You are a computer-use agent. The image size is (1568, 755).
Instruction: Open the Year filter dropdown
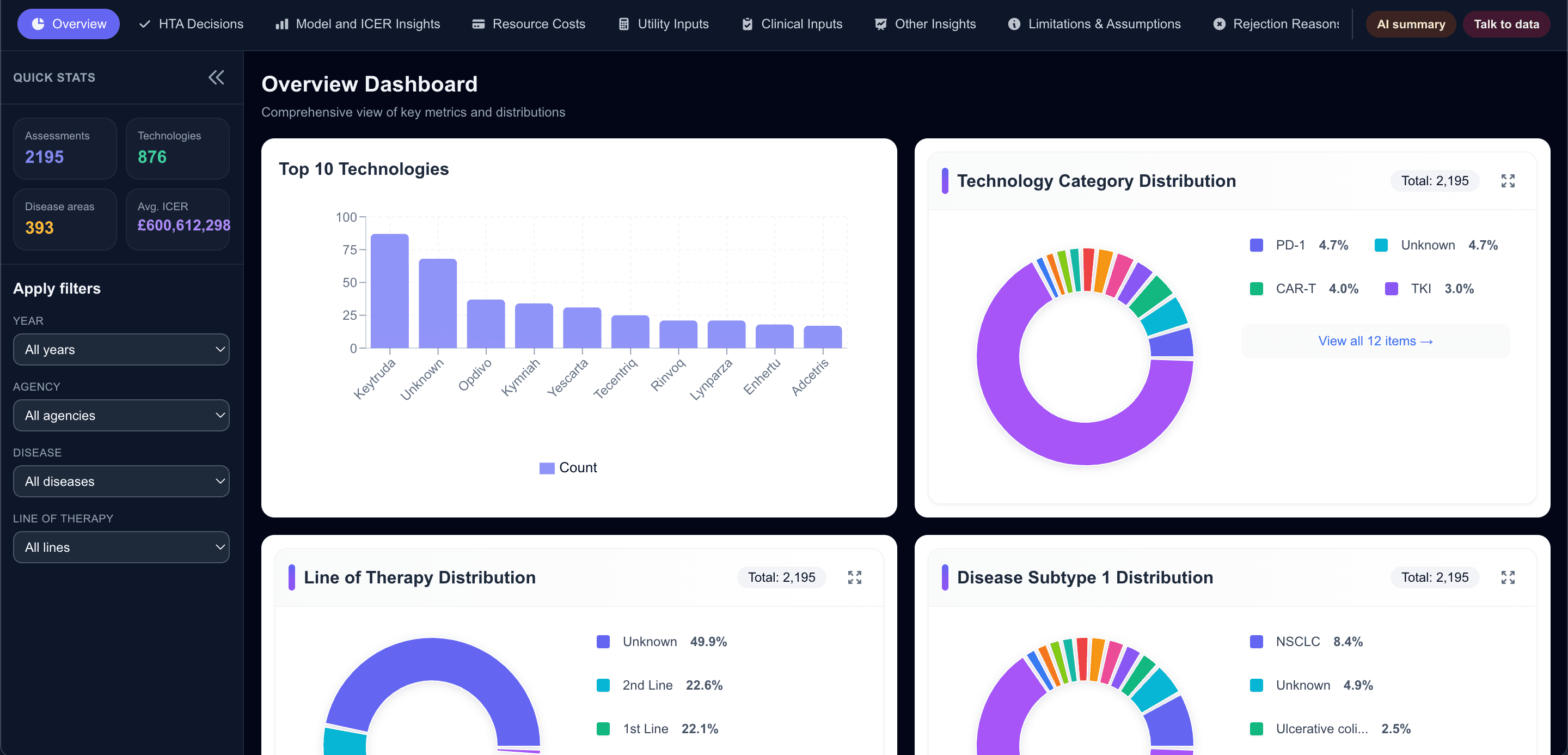[x=121, y=350]
